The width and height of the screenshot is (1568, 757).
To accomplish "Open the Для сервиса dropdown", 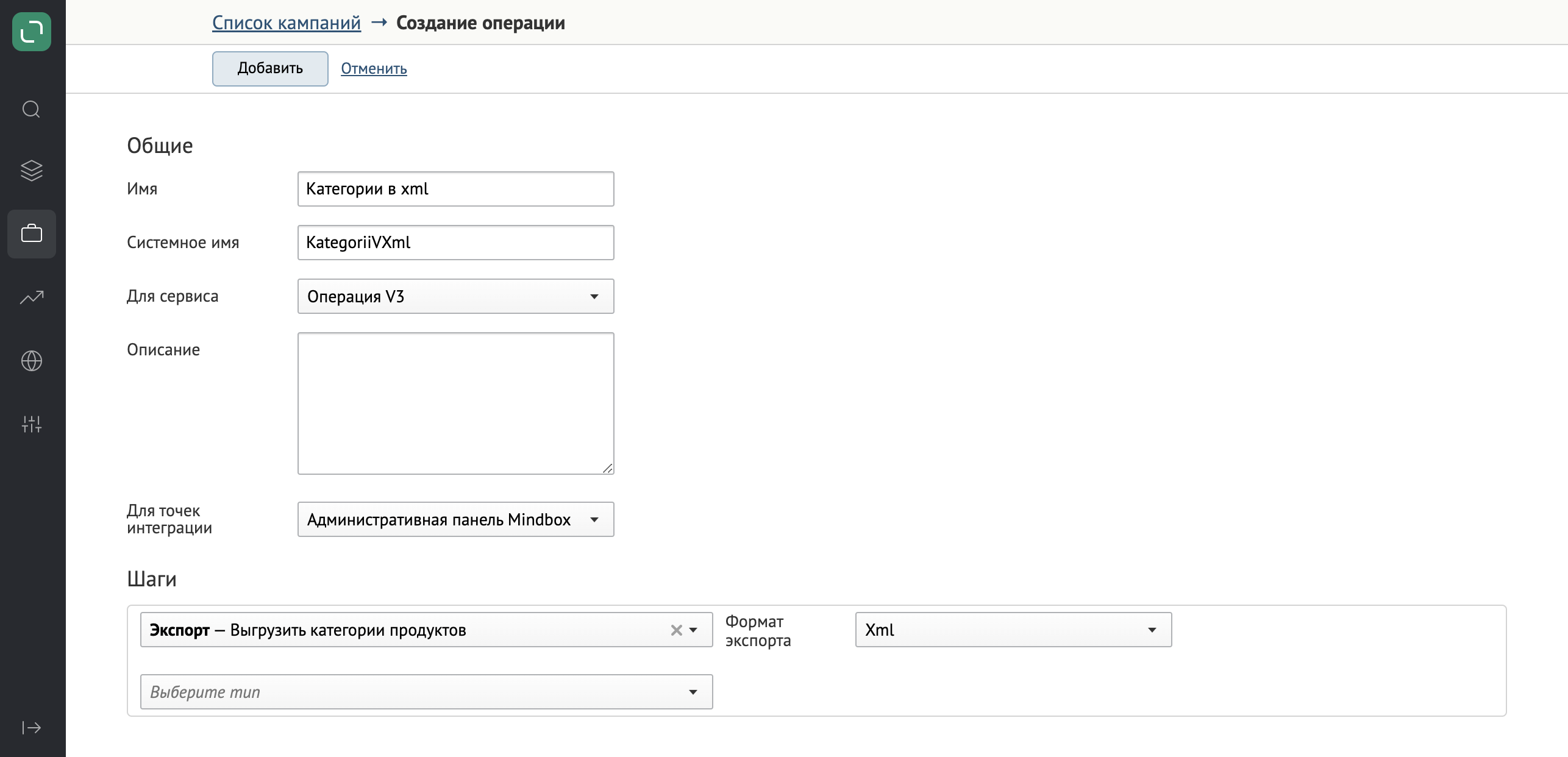I will (x=455, y=296).
